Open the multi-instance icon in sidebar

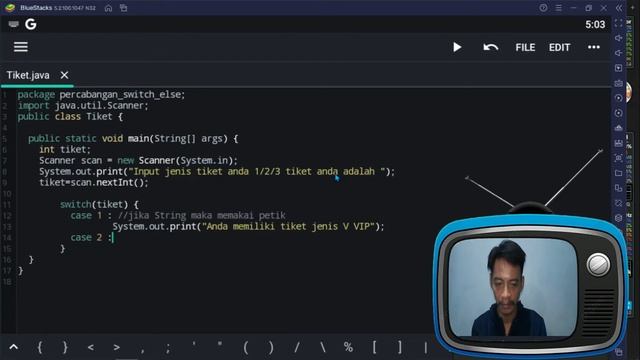point(618,188)
